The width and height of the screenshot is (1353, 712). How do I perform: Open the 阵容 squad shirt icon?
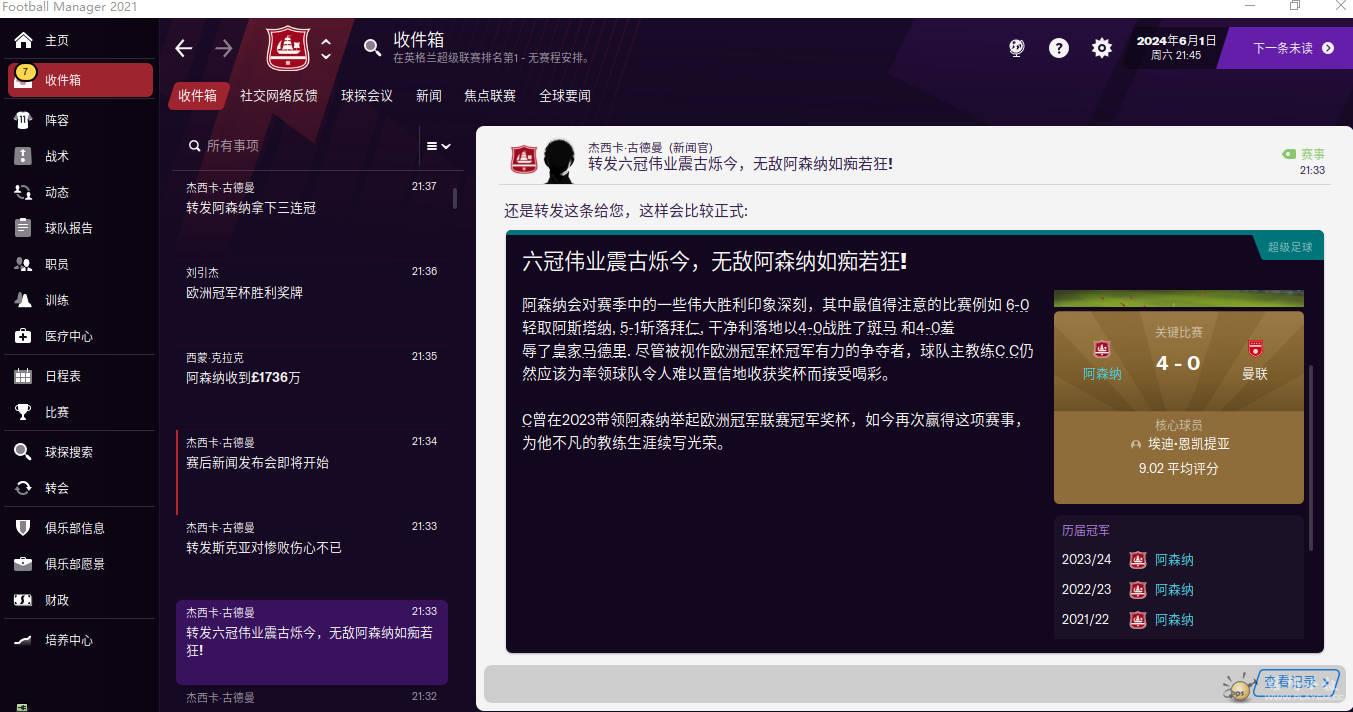23,120
